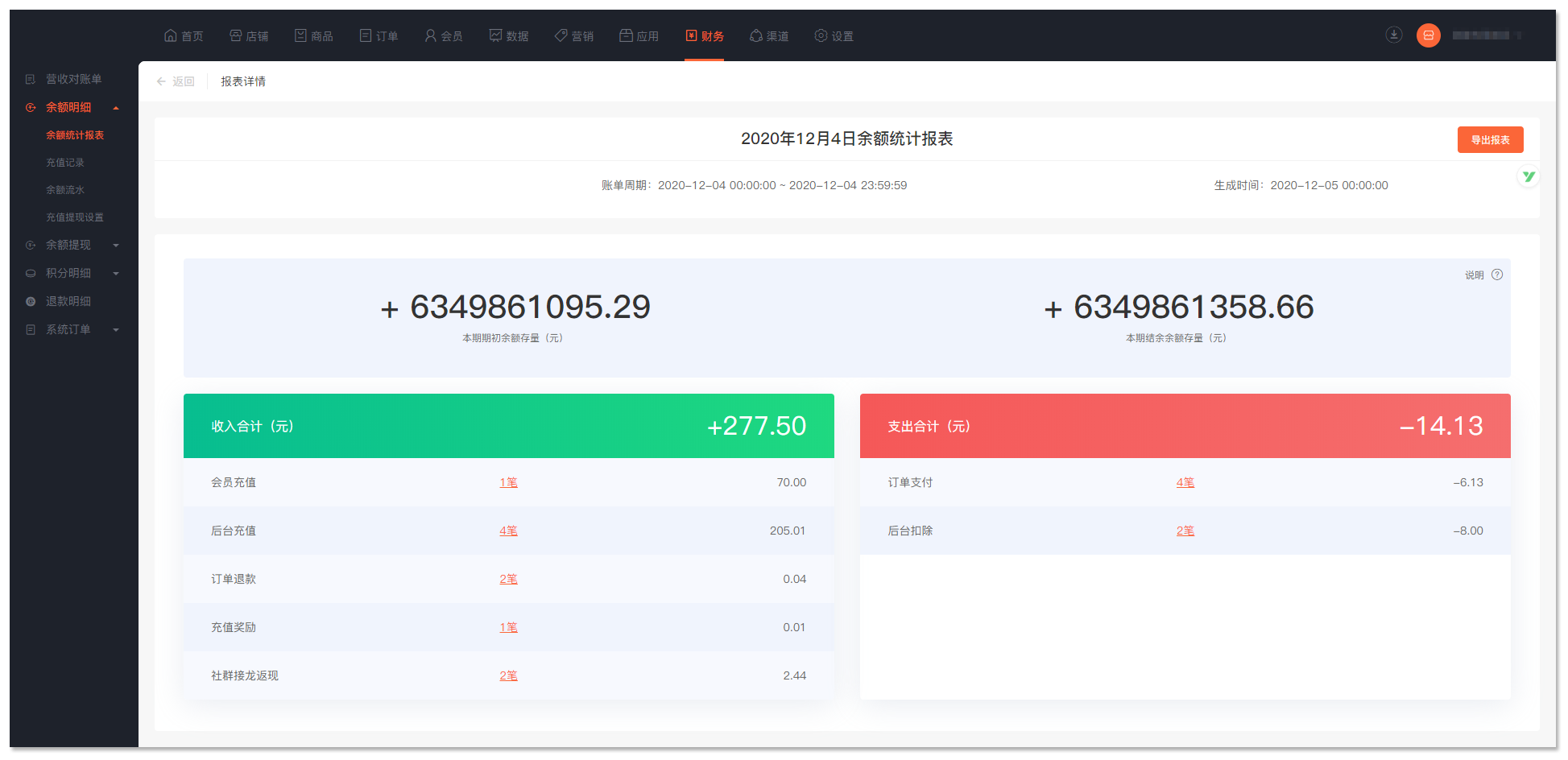
Task: Open 营收对账单 in the sidebar
Action: (x=73, y=79)
